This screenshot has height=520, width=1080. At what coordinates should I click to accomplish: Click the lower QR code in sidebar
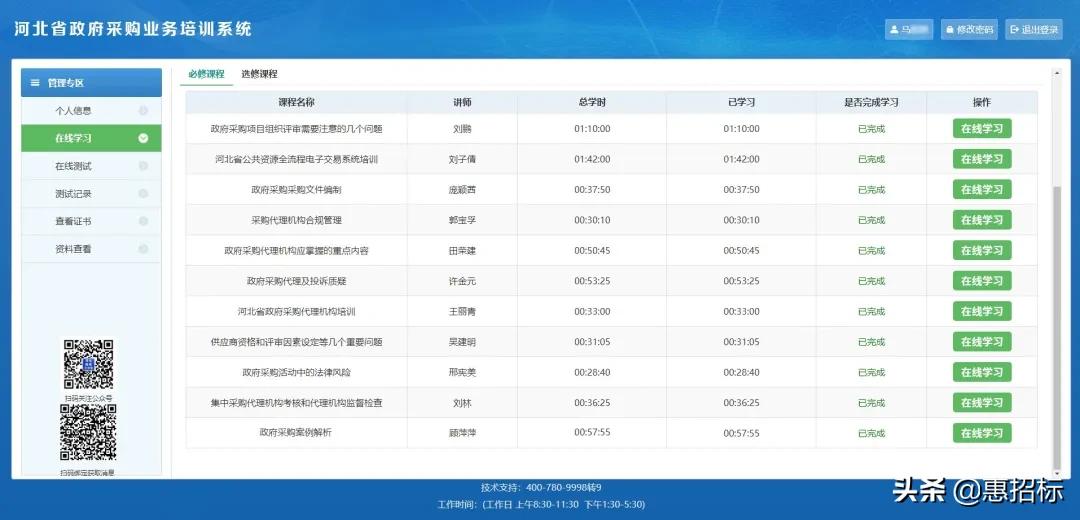coord(88,432)
